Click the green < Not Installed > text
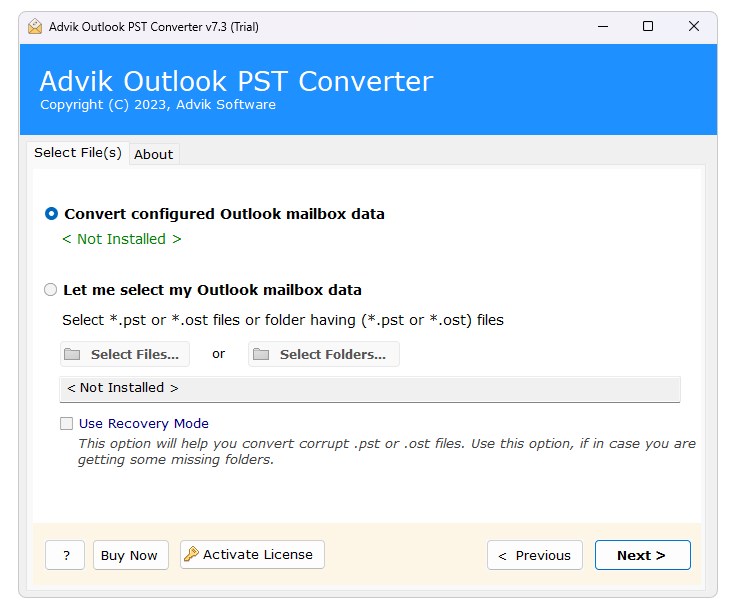Screen dimensions: 729x612 (122, 239)
